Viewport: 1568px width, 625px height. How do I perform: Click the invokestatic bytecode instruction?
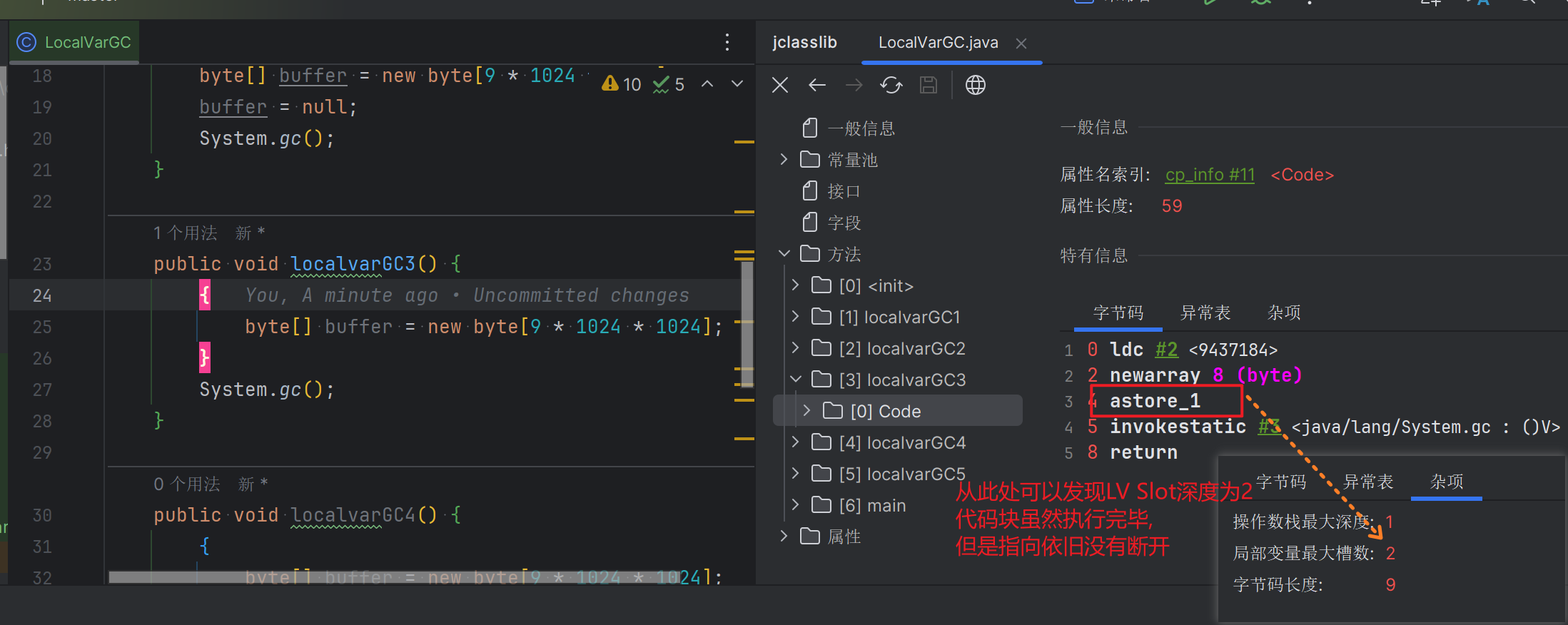1178,427
